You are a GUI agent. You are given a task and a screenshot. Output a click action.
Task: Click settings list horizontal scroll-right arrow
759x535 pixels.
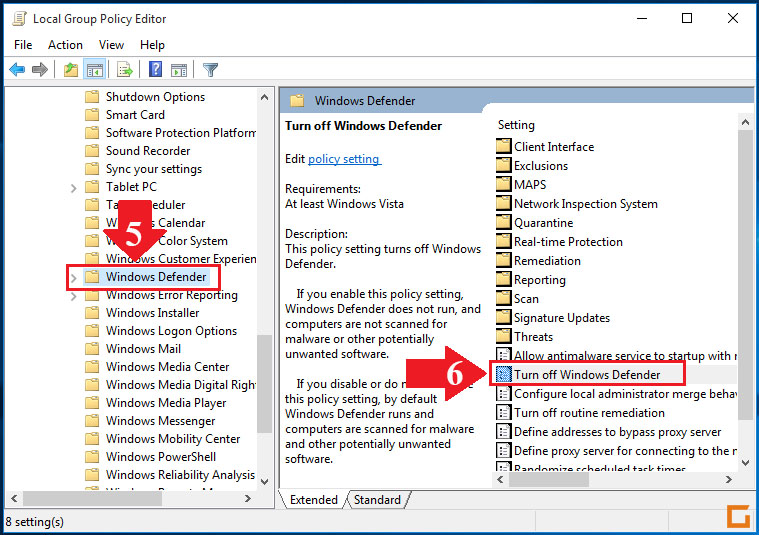(729, 479)
